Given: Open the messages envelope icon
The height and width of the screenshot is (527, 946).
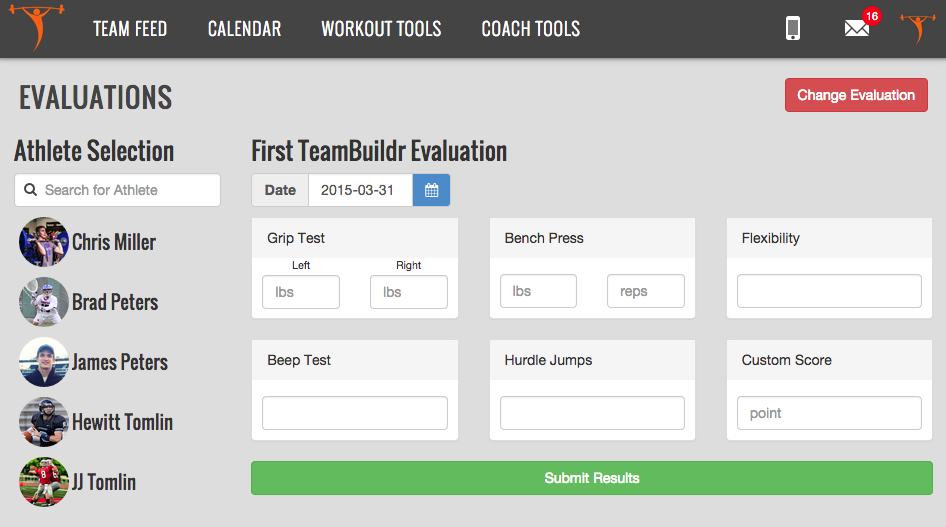Looking at the screenshot, I should 857,28.
